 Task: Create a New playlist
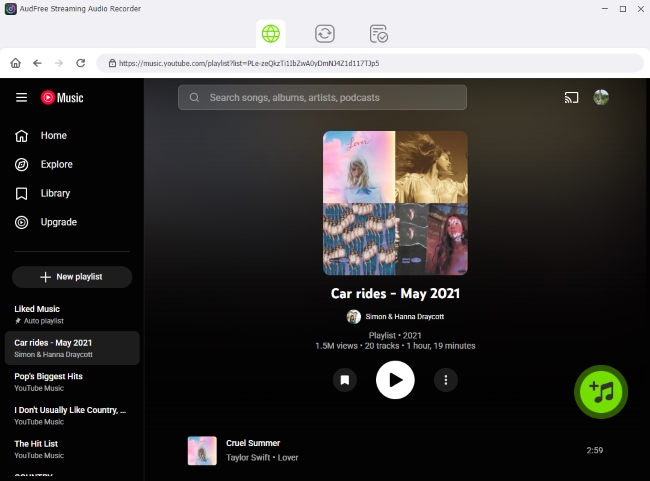click(72, 277)
